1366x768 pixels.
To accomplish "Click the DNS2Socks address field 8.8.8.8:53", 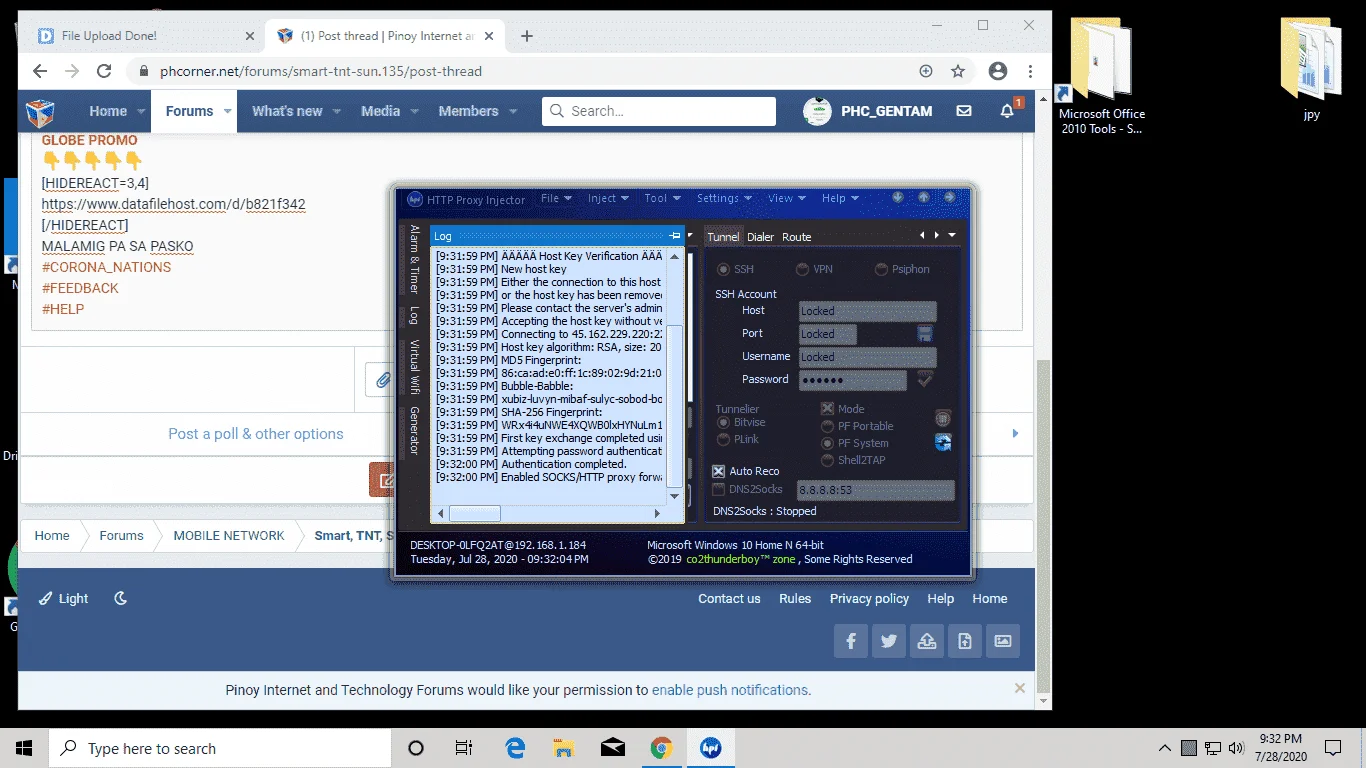I will point(876,490).
